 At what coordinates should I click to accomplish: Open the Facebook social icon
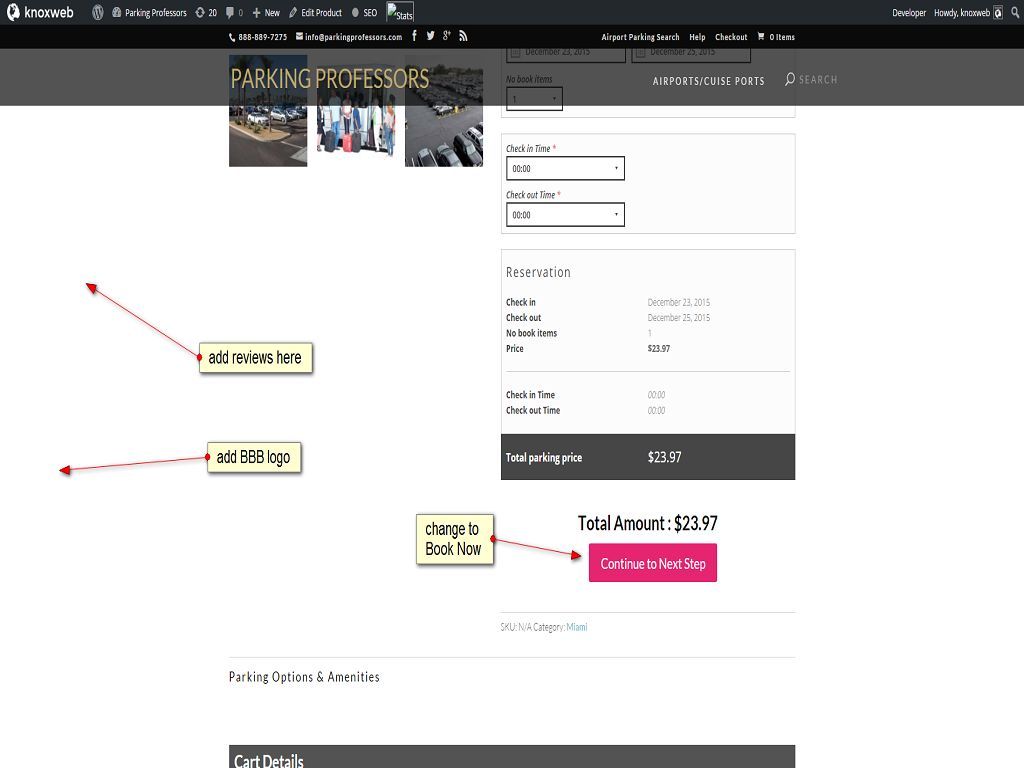click(x=414, y=36)
